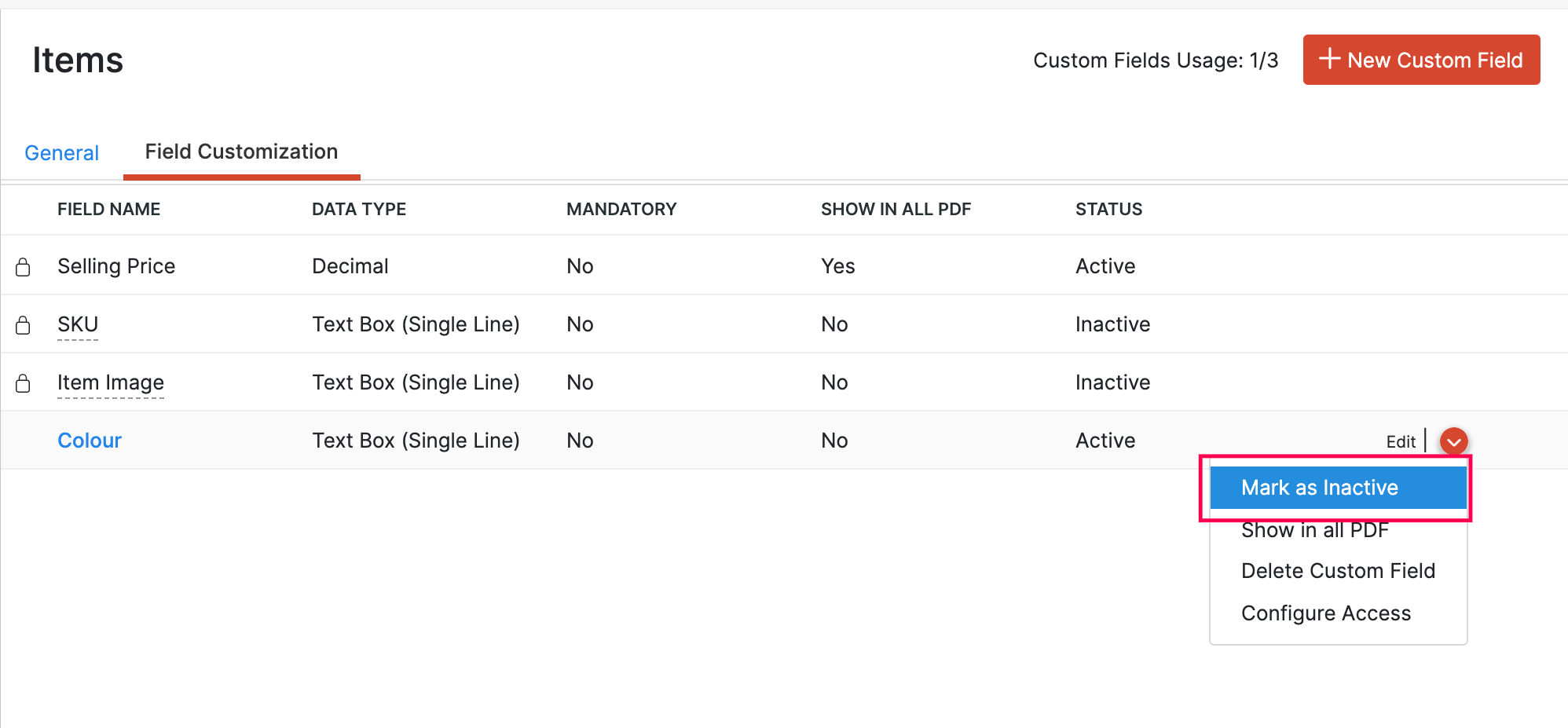
Task: Switch to the General tab
Action: 62,152
